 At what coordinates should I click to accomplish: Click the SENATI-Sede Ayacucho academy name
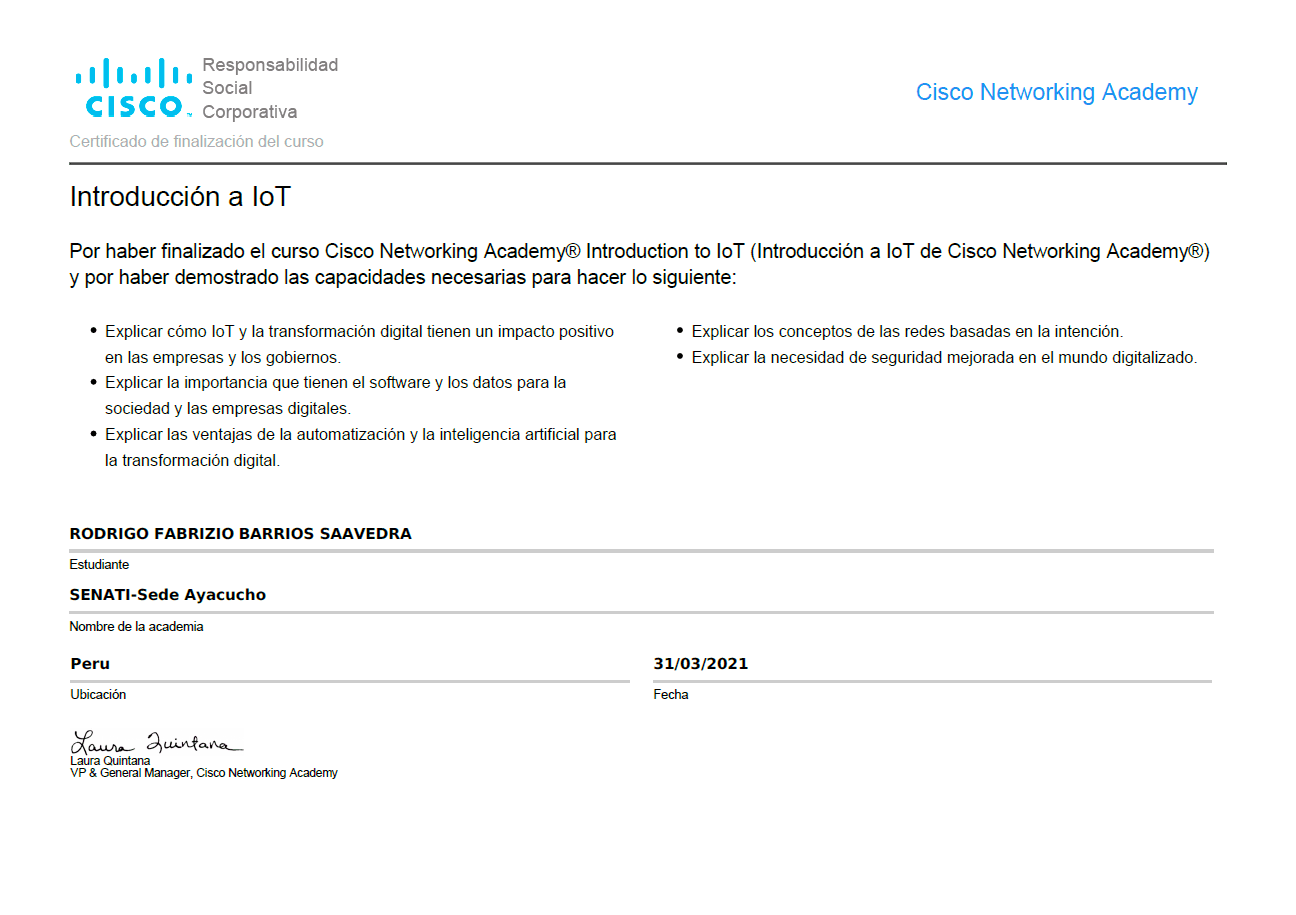168,594
